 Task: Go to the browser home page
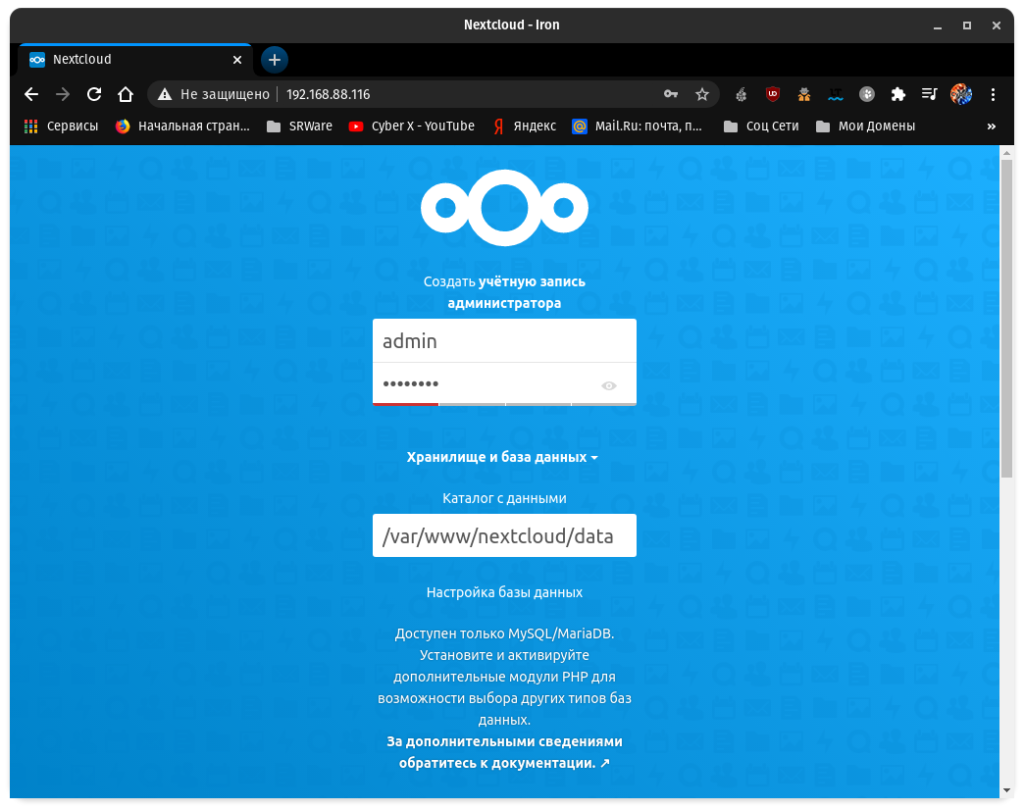click(x=125, y=94)
